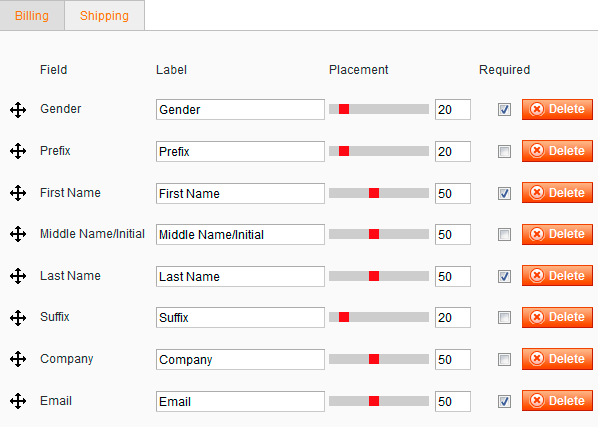Image resolution: width=598 pixels, height=427 pixels.
Task: Enable the Prefix required checkbox
Action: point(504,152)
